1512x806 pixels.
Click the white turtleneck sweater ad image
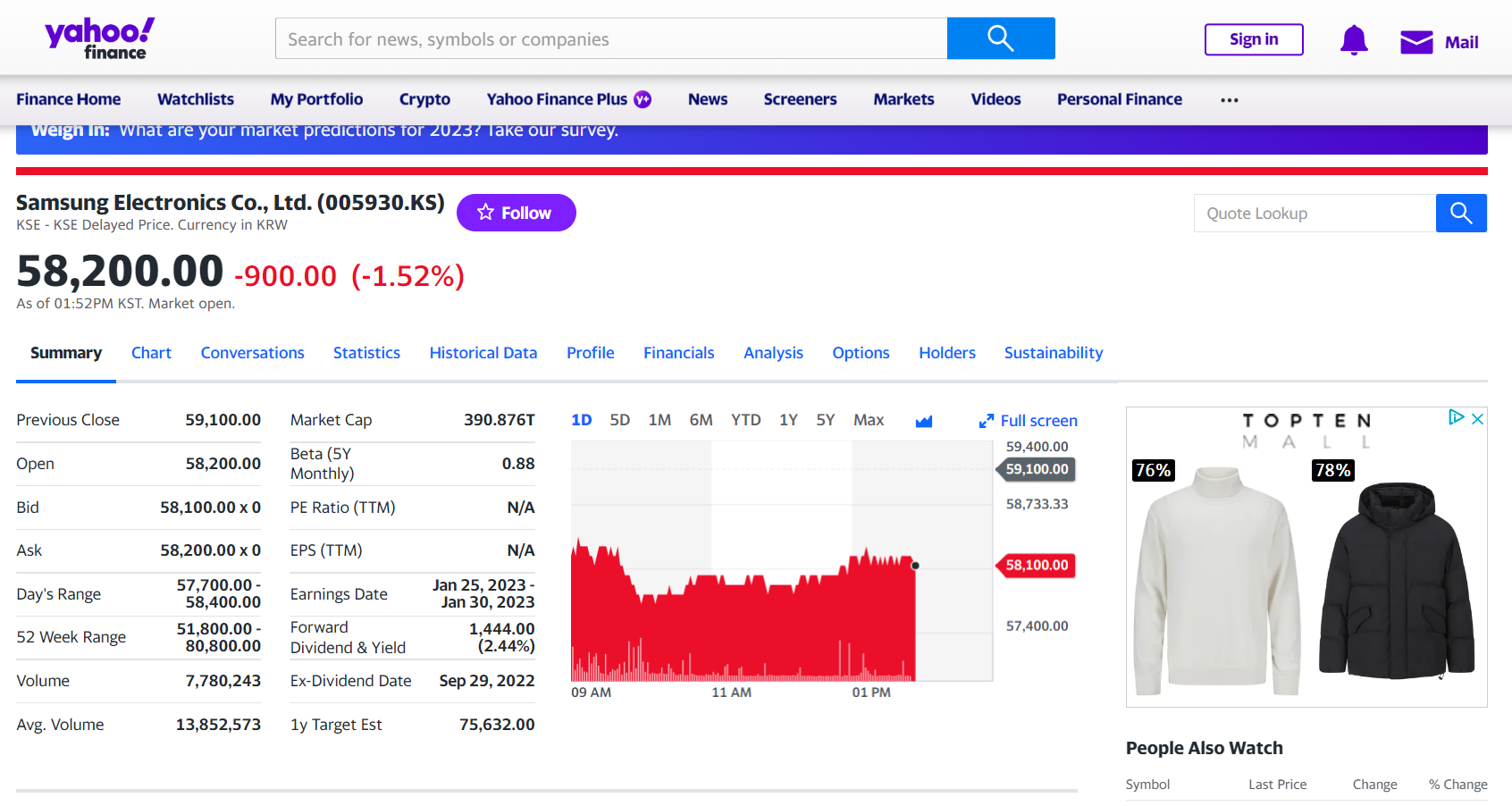(x=1216, y=581)
